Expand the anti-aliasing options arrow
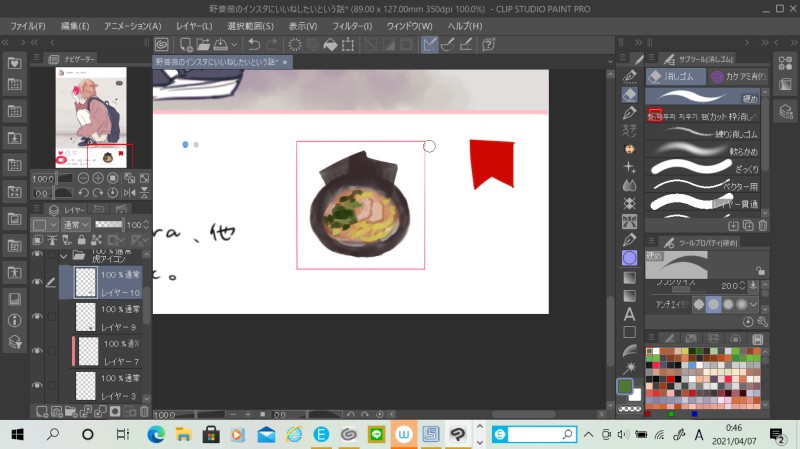 pos(753,305)
